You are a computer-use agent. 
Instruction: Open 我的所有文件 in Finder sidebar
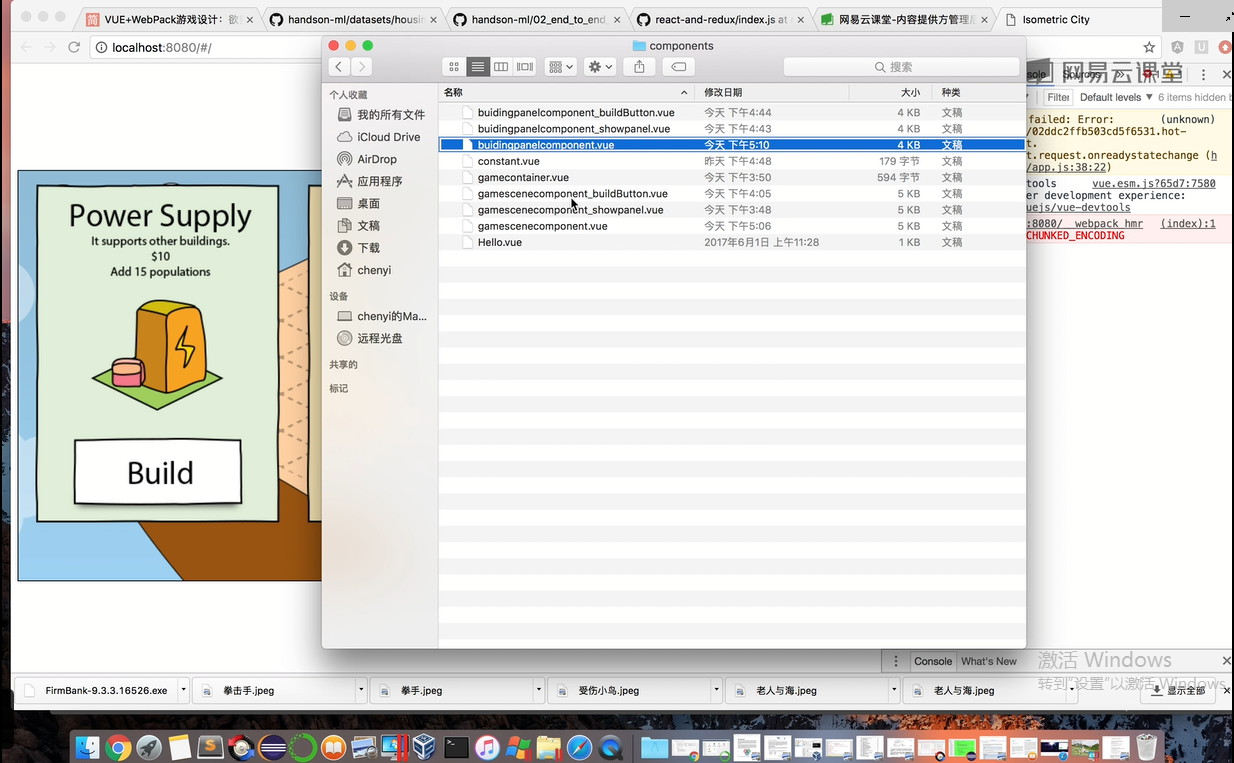click(381, 115)
